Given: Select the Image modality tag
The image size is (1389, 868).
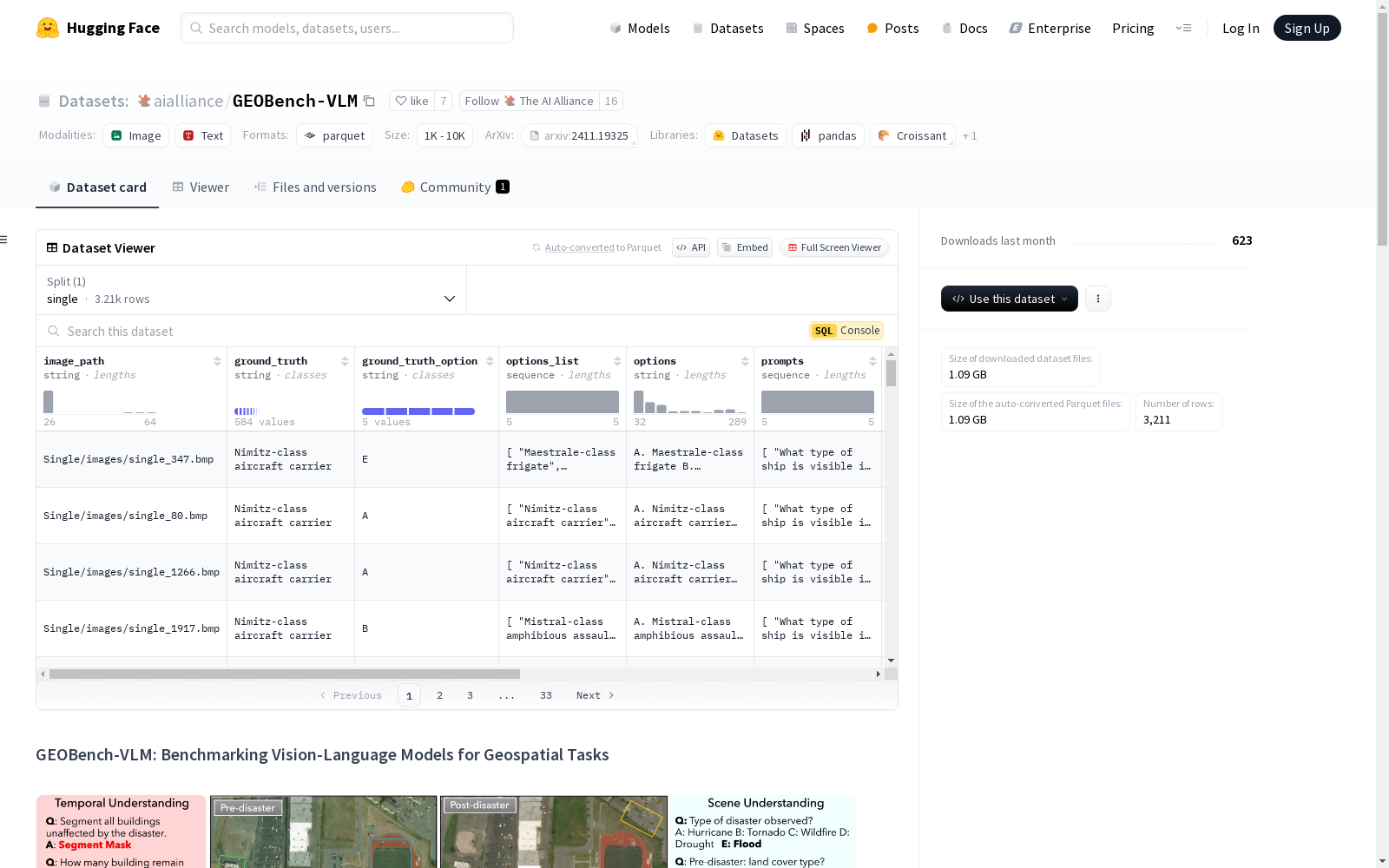Looking at the screenshot, I should (x=136, y=135).
